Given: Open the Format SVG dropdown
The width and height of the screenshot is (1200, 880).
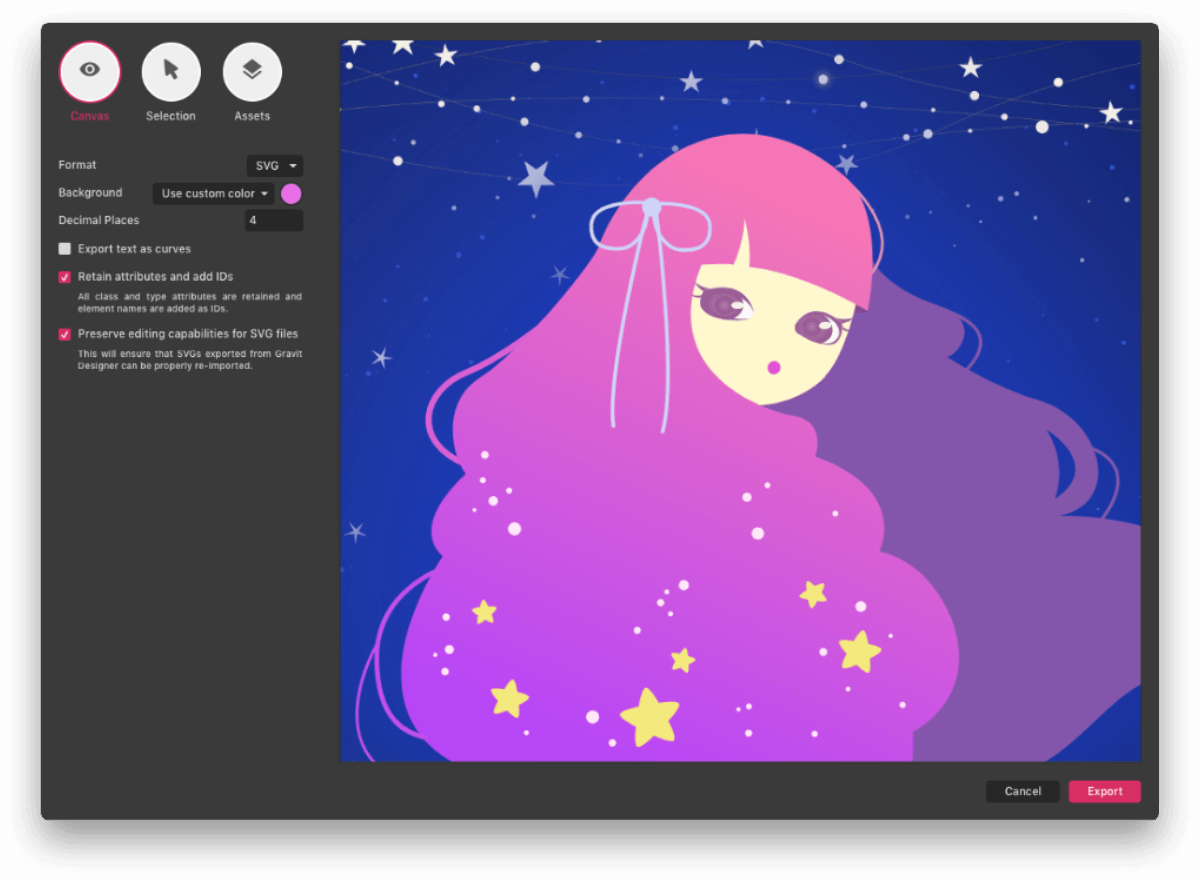Looking at the screenshot, I should [275, 166].
